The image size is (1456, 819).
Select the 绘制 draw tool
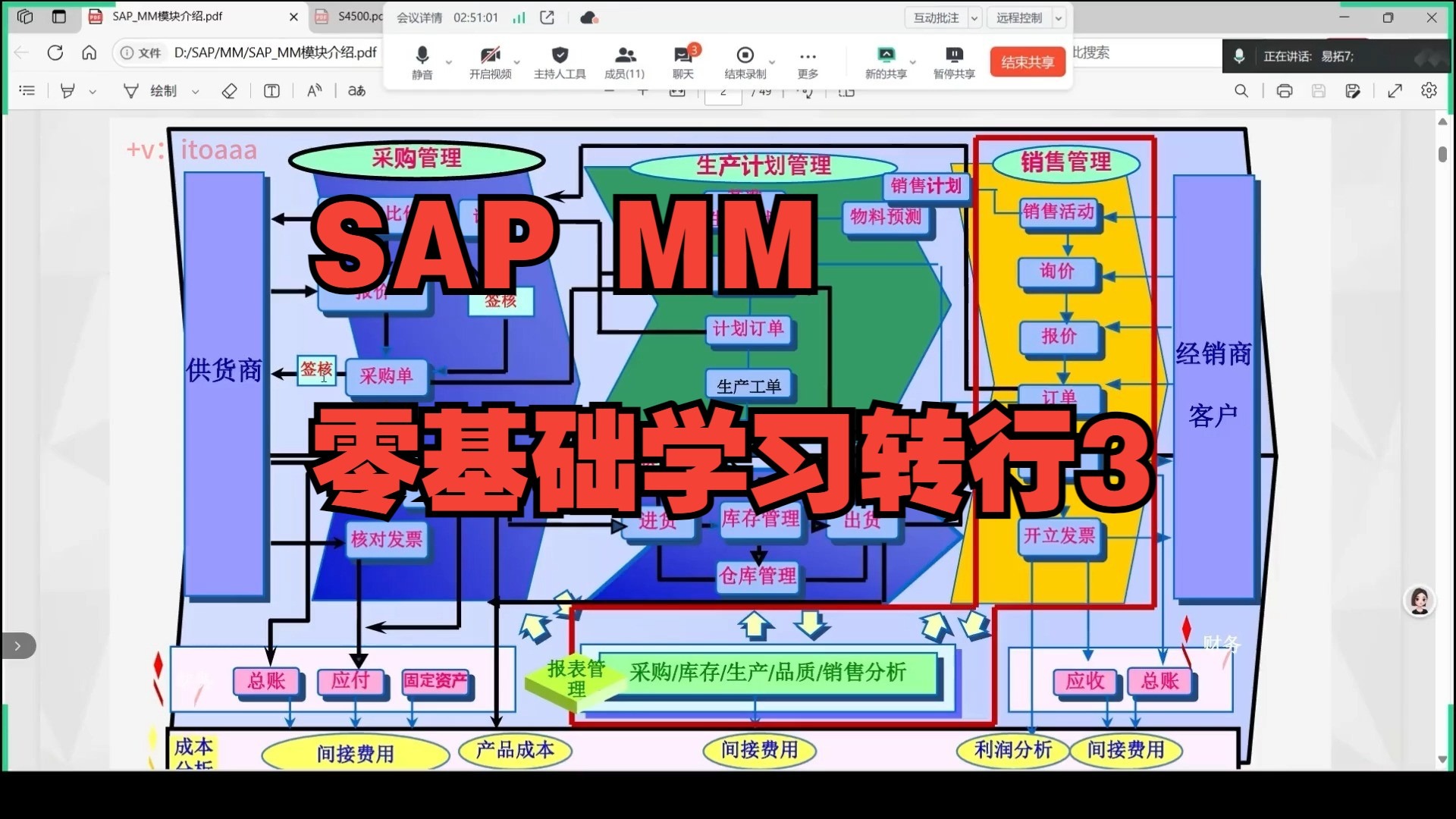pos(150,91)
